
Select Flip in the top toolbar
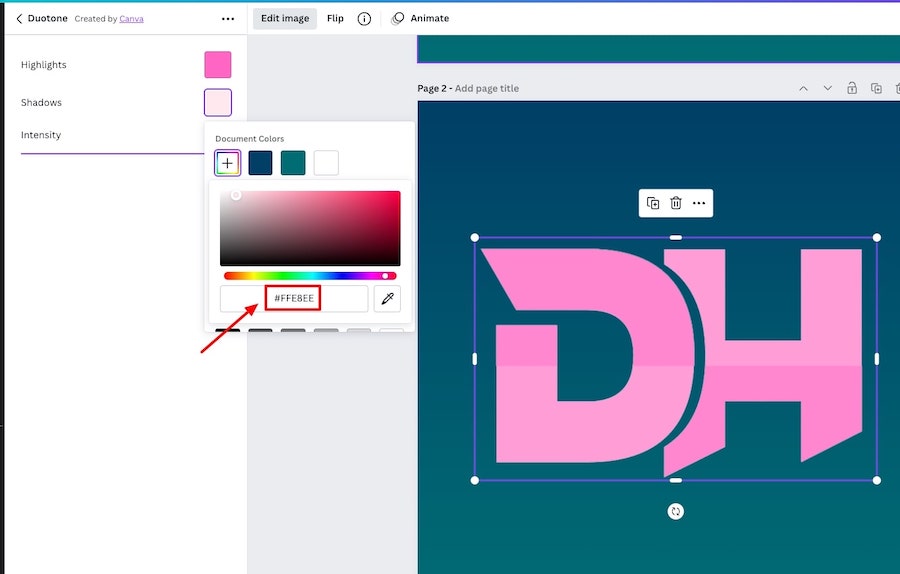click(335, 18)
